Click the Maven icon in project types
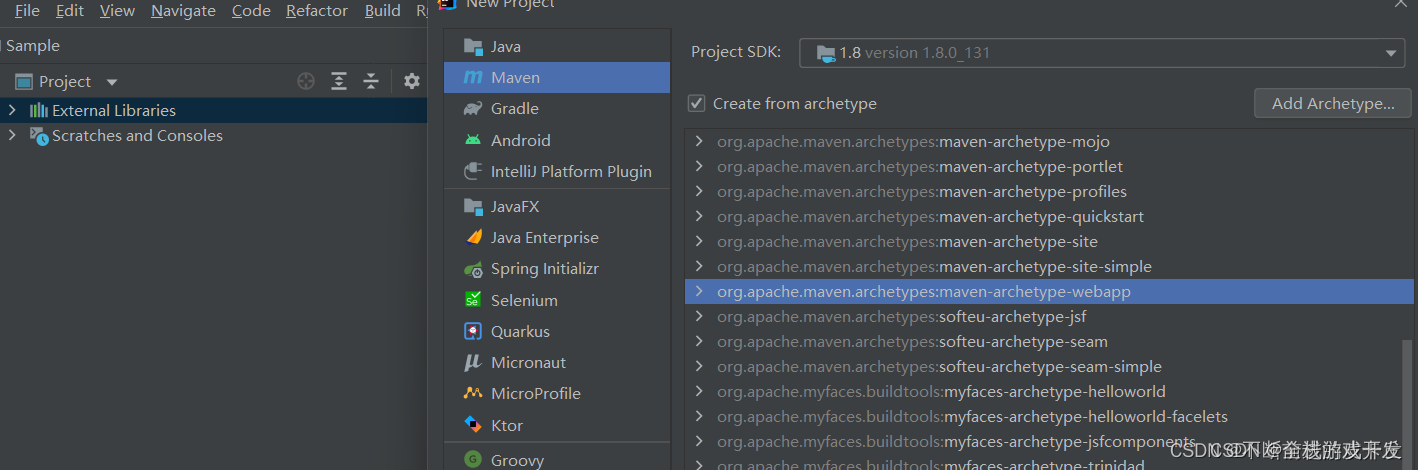Image resolution: width=1418 pixels, height=470 pixels. point(473,77)
